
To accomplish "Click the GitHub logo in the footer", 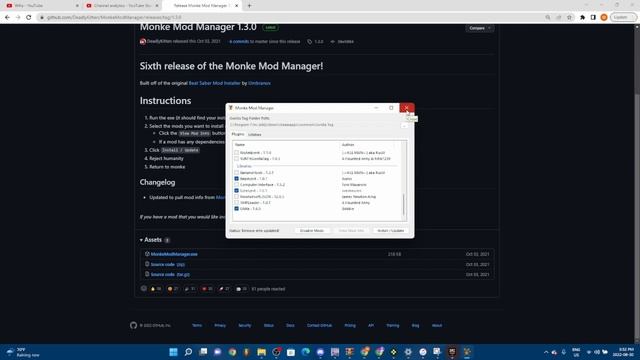I will click(133, 325).
